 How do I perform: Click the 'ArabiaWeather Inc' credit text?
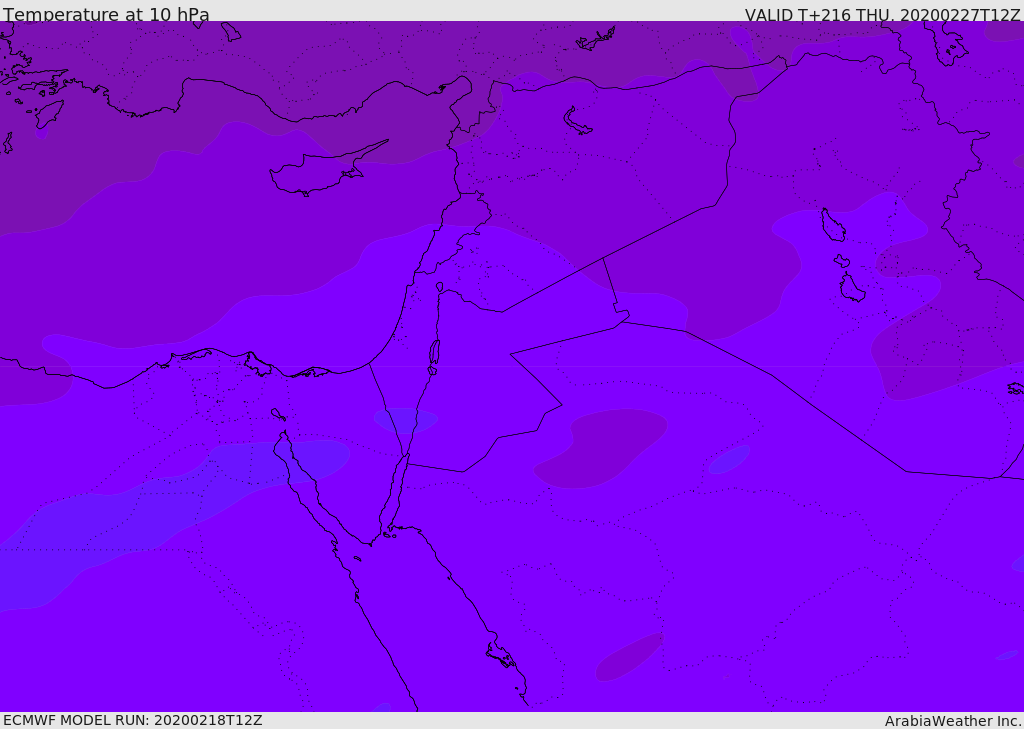pyautogui.click(x=952, y=721)
